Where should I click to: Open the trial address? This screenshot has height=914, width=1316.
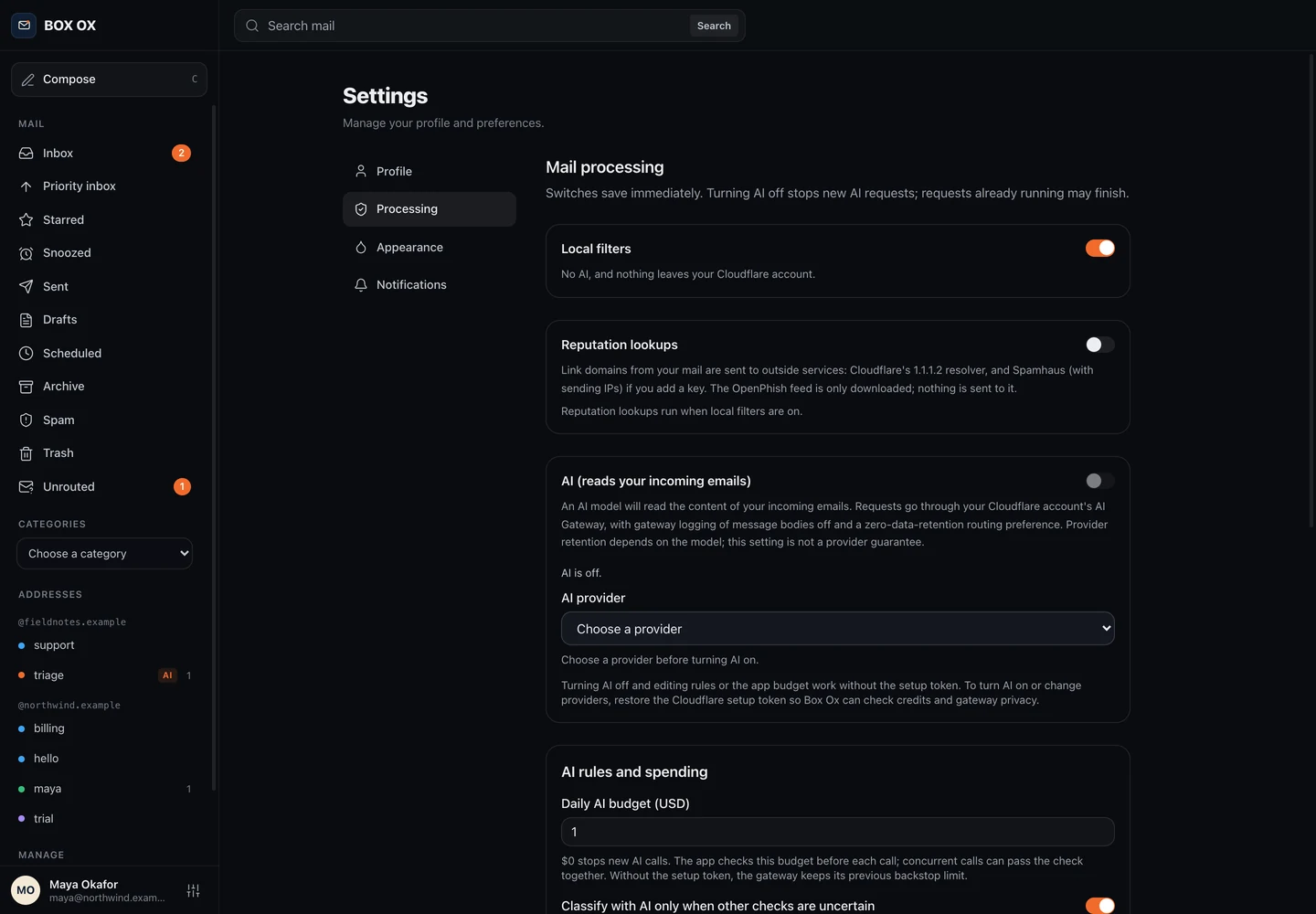pyautogui.click(x=105, y=819)
